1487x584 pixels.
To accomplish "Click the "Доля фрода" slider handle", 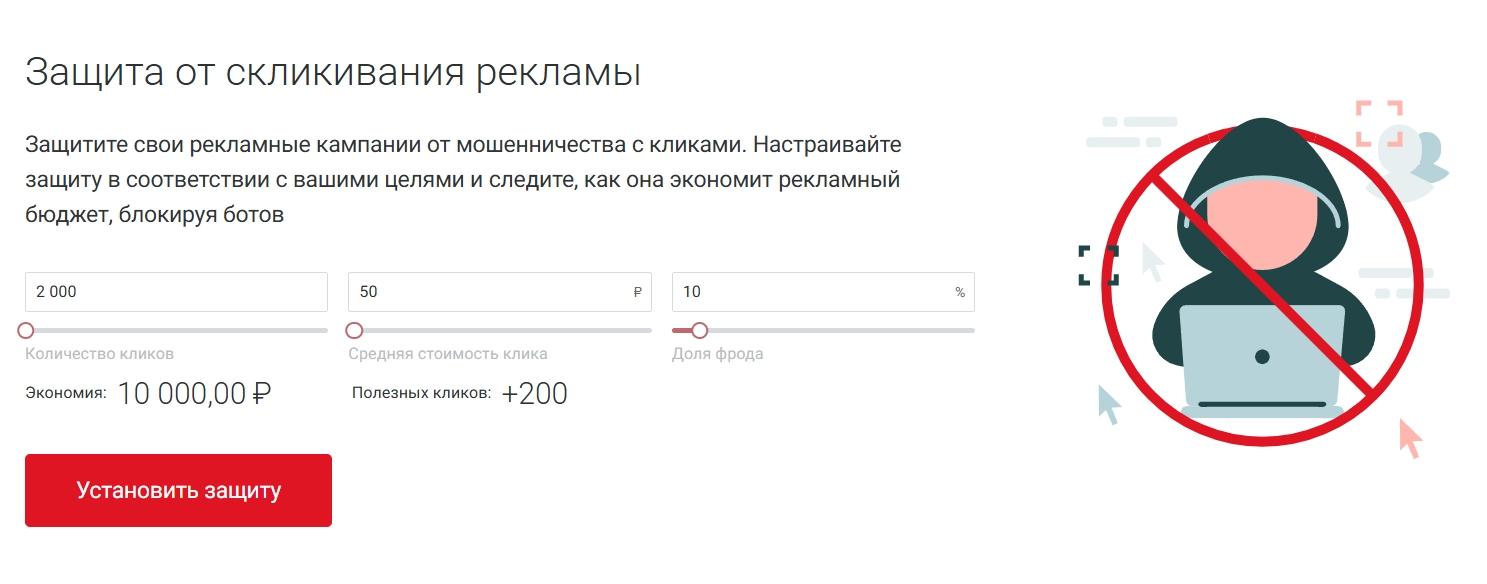I will click(x=699, y=330).
